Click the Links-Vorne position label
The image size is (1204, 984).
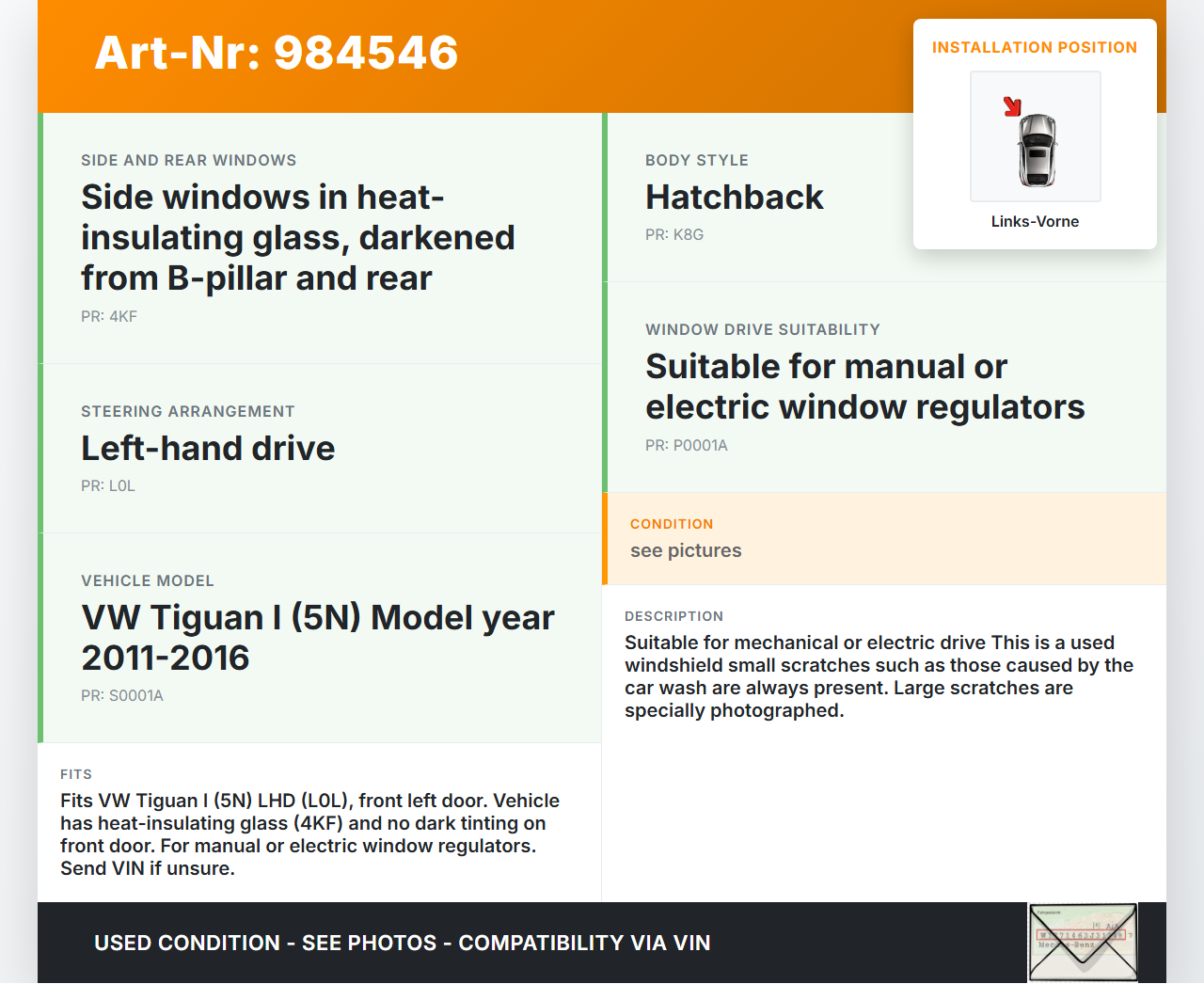pos(1035,221)
